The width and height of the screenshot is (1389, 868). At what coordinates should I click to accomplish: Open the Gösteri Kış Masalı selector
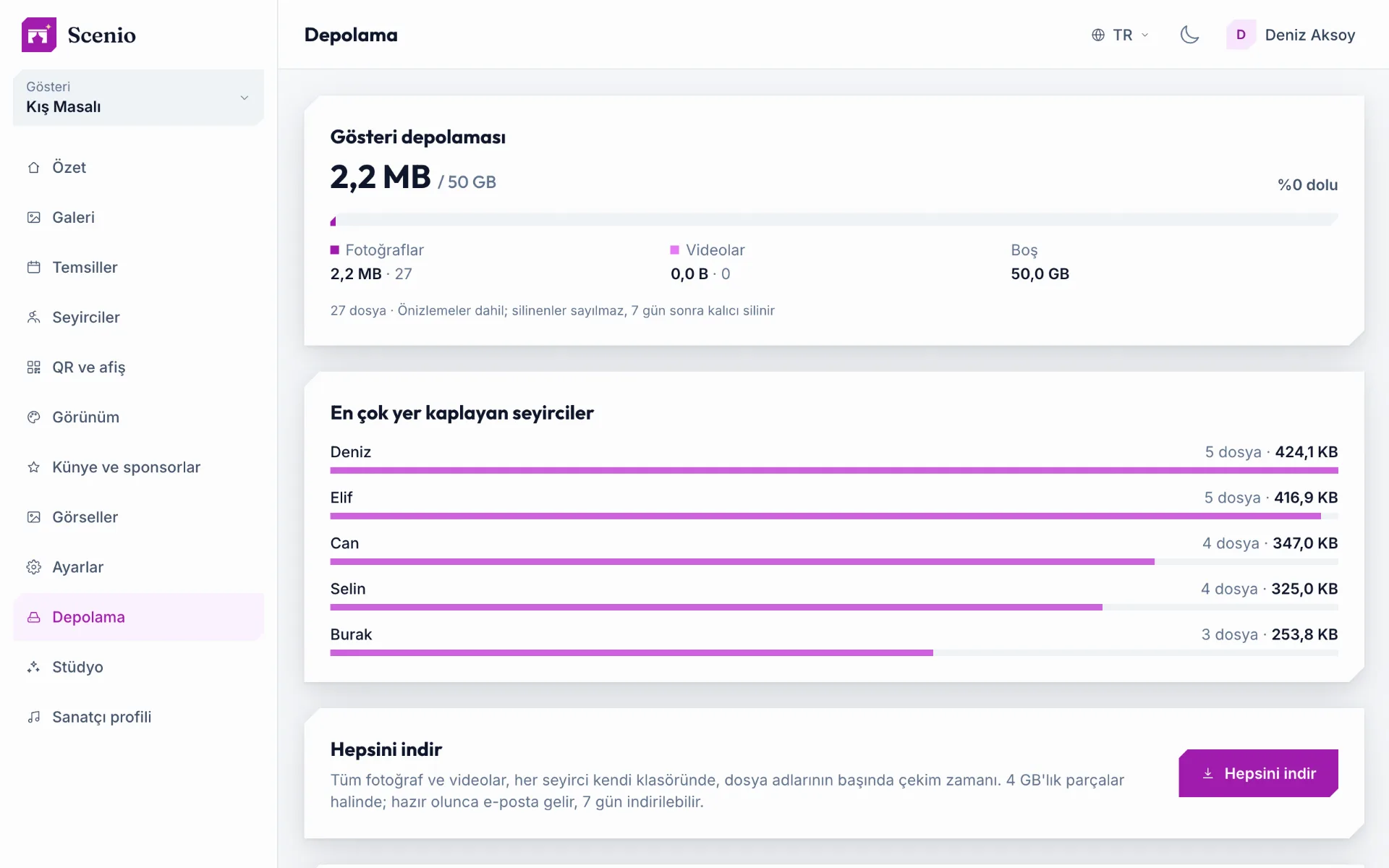pos(138,98)
